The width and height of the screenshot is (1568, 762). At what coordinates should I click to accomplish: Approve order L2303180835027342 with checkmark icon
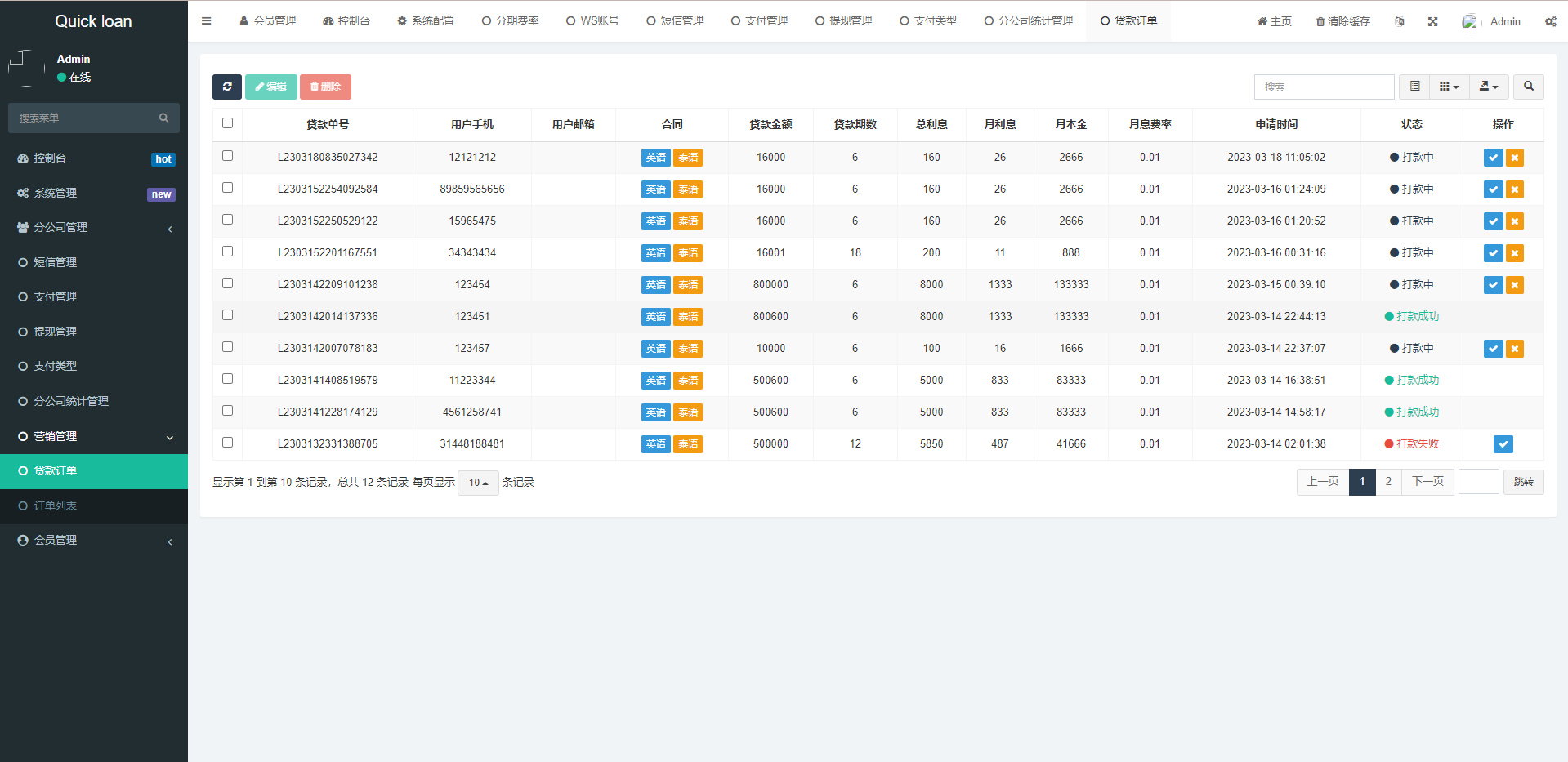point(1493,158)
